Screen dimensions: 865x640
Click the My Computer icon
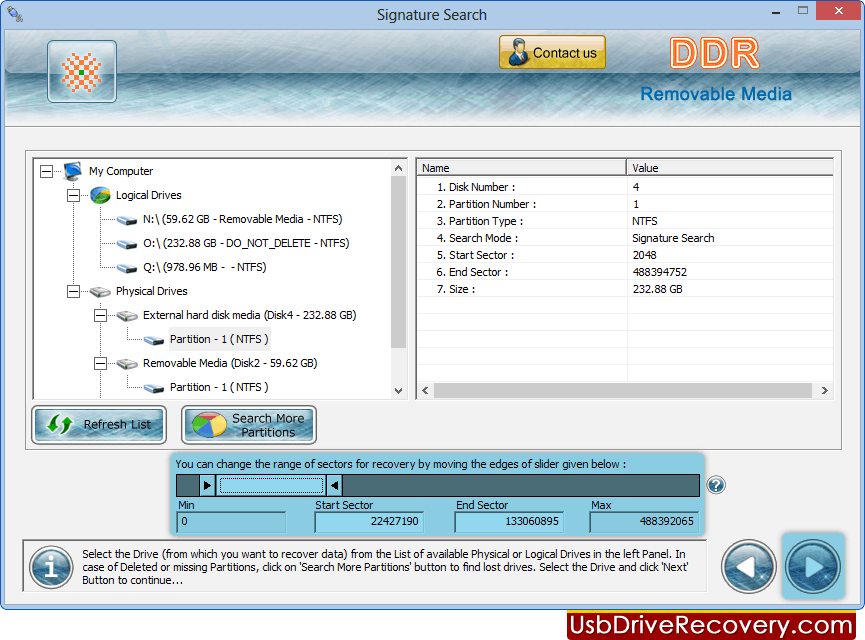pos(73,171)
